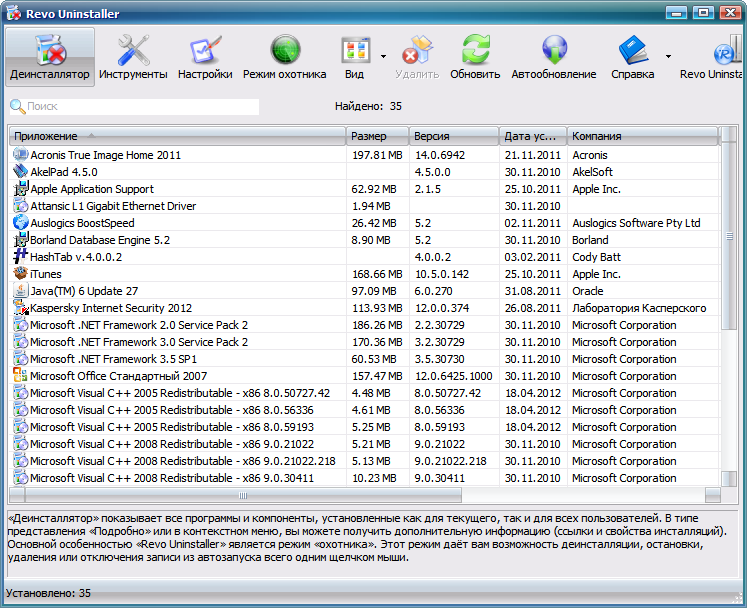Click the greyed Удалить icon
Screen dimensions: 747x608
(x=417, y=50)
